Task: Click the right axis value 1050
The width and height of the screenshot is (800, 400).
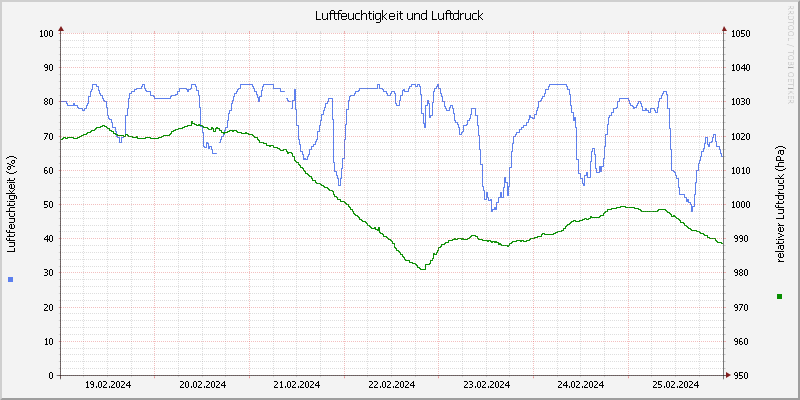Action: (740, 34)
